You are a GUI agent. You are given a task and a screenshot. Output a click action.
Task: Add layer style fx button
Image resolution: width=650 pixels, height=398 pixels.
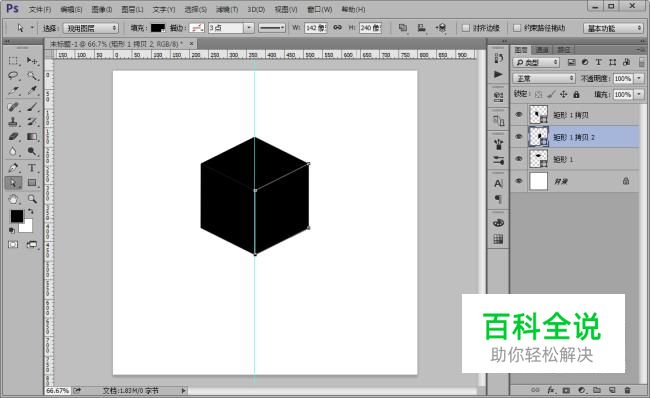tap(551, 390)
